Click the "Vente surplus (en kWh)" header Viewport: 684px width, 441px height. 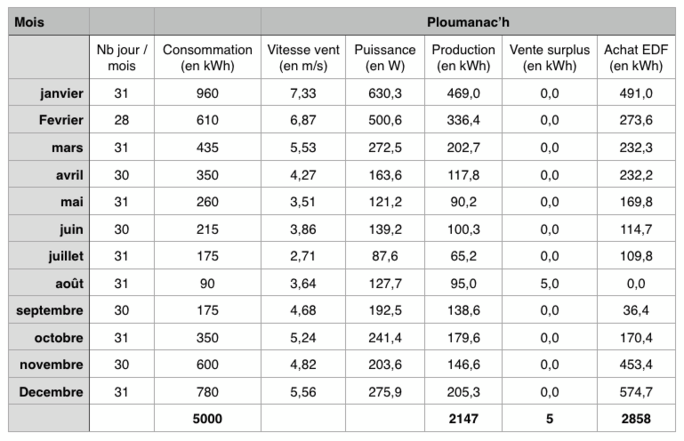[x=549, y=58]
